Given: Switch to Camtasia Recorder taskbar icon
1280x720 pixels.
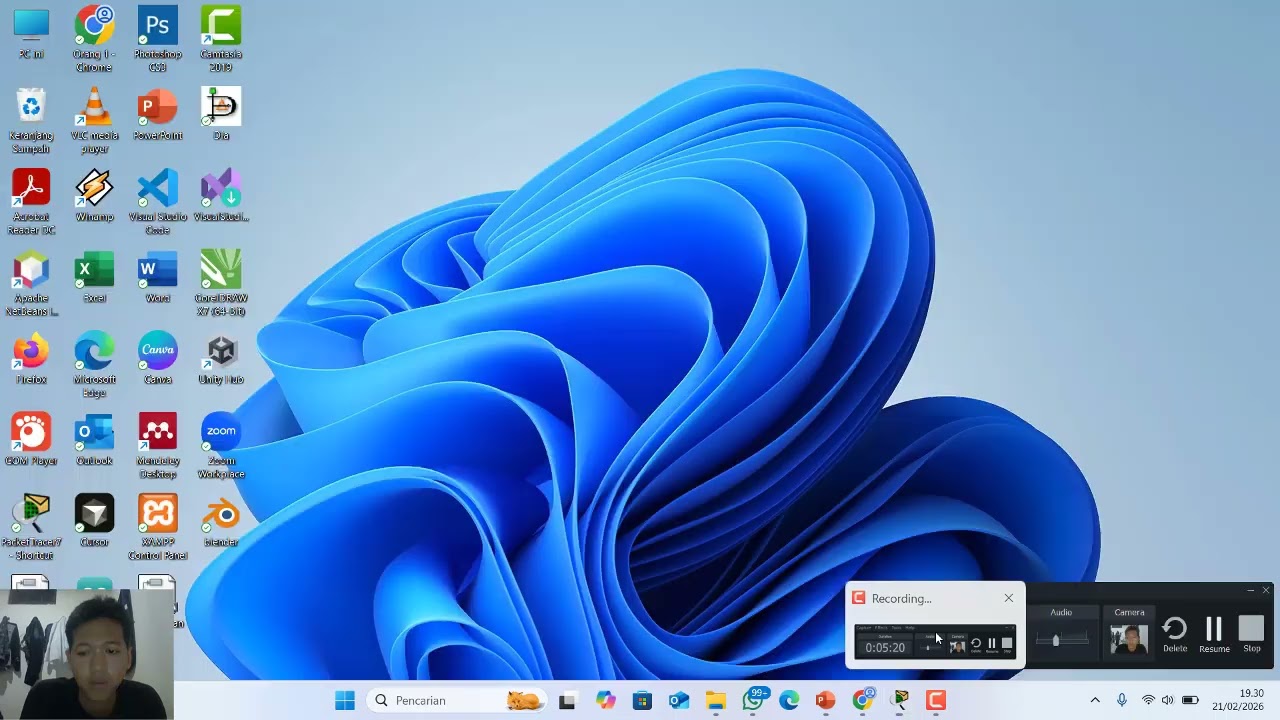Looking at the screenshot, I should coord(936,700).
